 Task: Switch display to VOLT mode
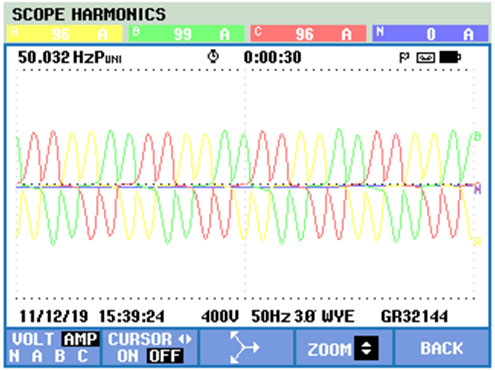click(33, 339)
